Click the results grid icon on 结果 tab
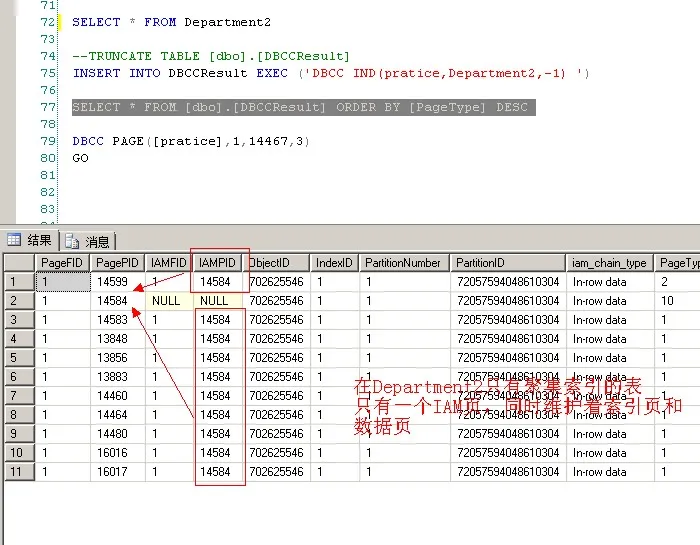 [x=14, y=240]
